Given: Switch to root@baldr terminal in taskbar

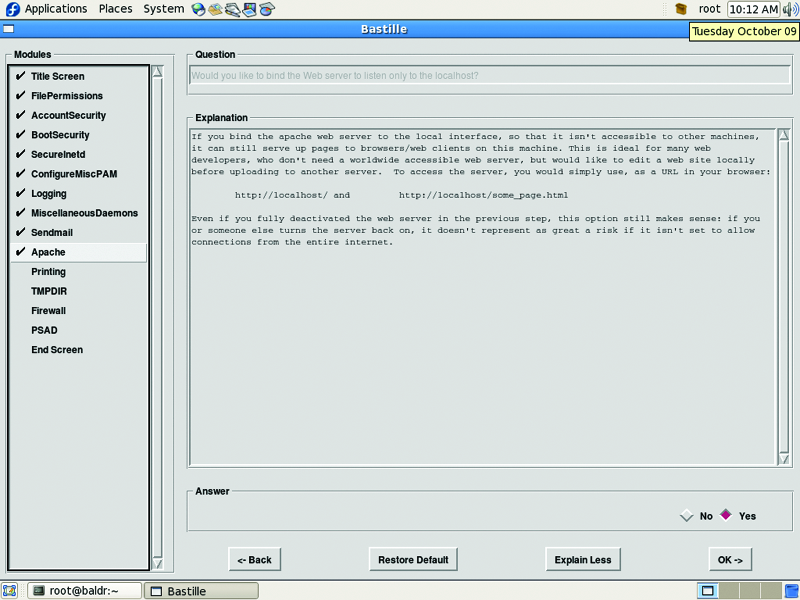Looking at the screenshot, I should click(x=84, y=591).
